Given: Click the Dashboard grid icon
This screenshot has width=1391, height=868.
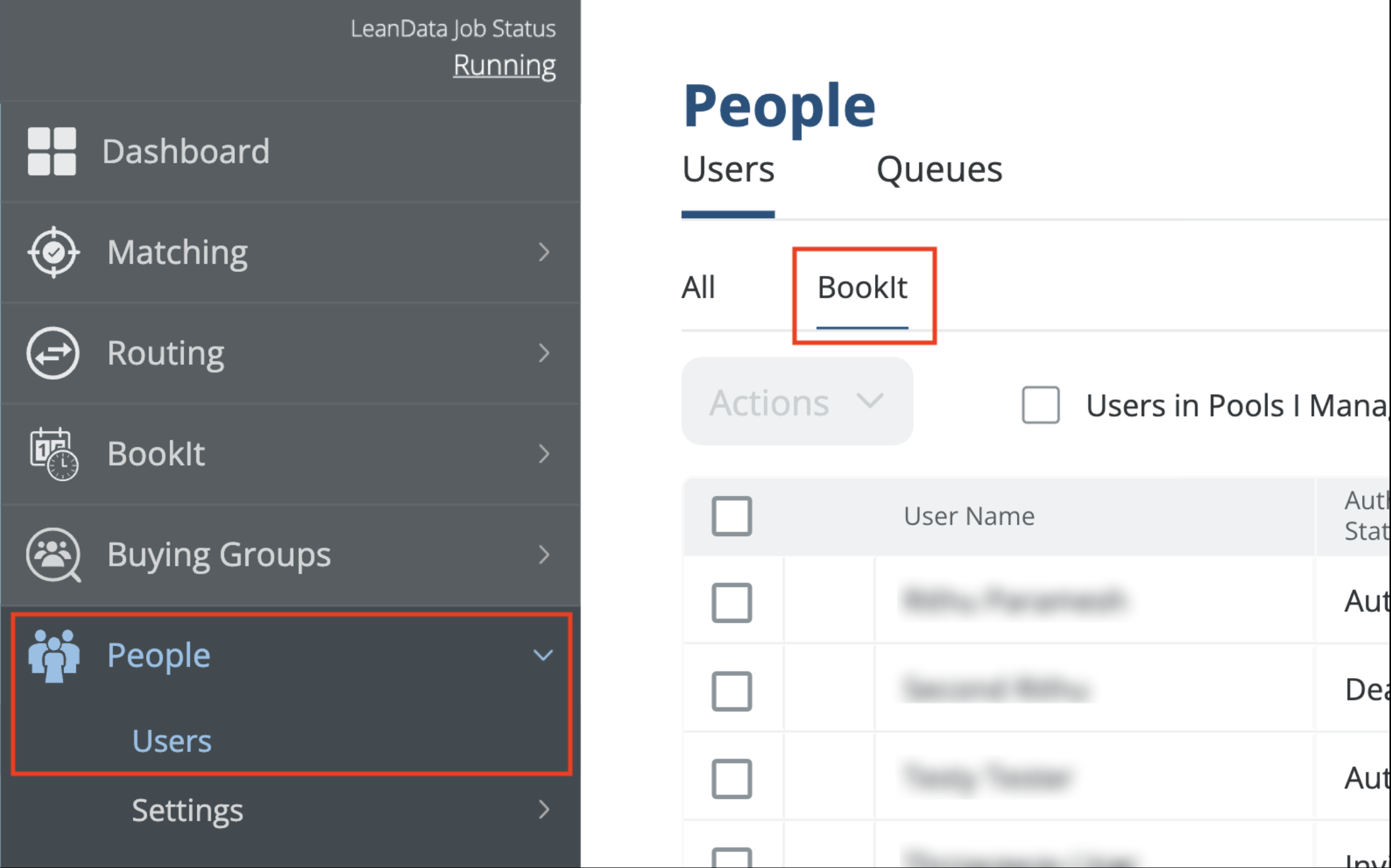Looking at the screenshot, I should pyautogui.click(x=52, y=151).
